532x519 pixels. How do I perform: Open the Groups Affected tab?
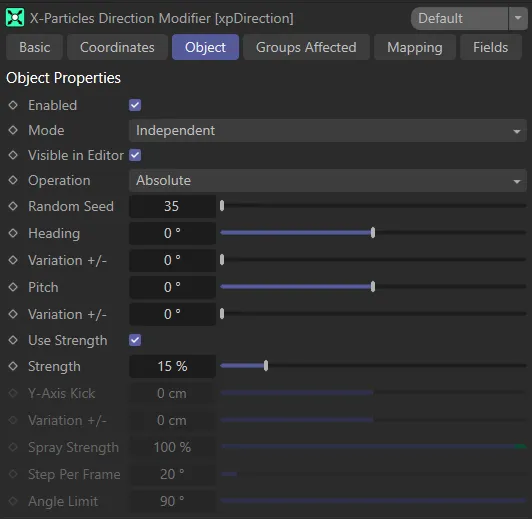pyautogui.click(x=306, y=47)
